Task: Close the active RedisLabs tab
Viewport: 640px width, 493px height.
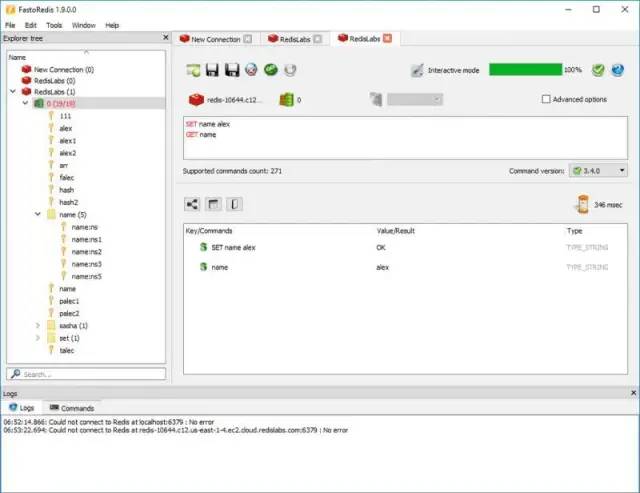Action: pos(387,38)
